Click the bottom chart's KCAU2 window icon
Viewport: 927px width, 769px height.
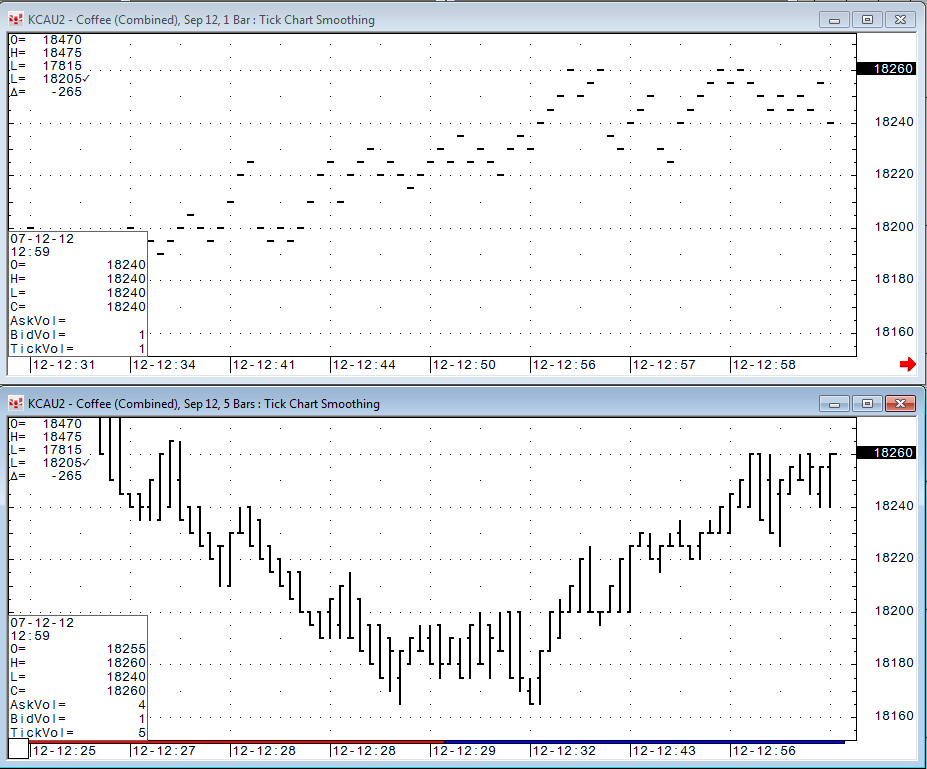pyautogui.click(x=15, y=404)
